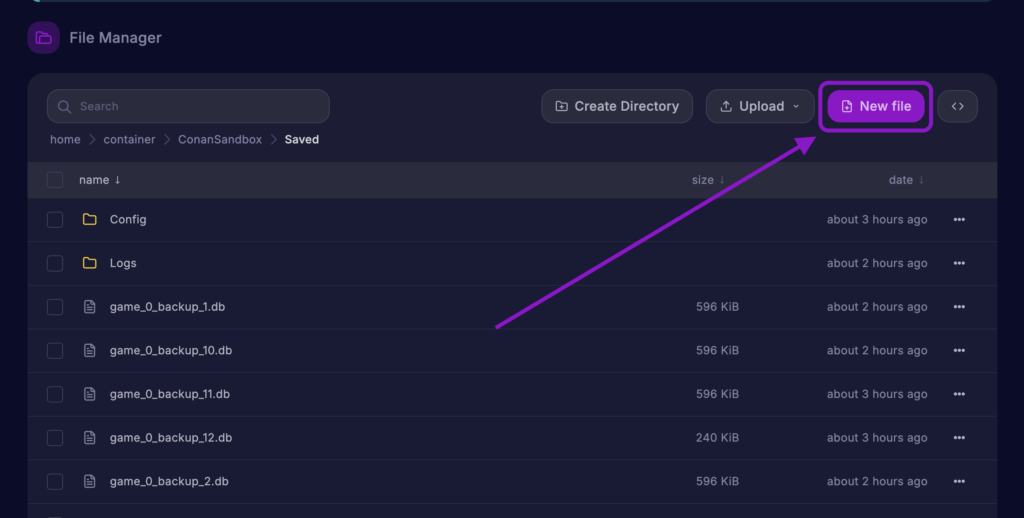Open the code view toggle icon

pos(957,106)
